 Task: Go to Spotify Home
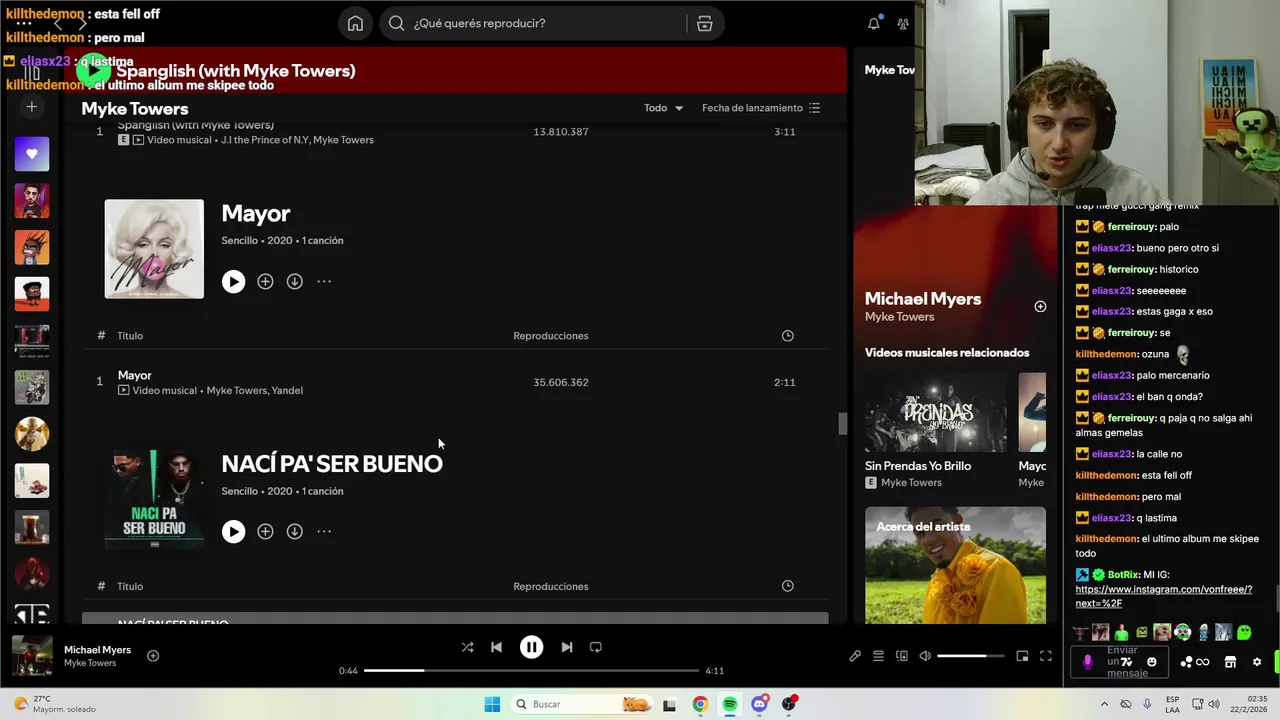(355, 23)
